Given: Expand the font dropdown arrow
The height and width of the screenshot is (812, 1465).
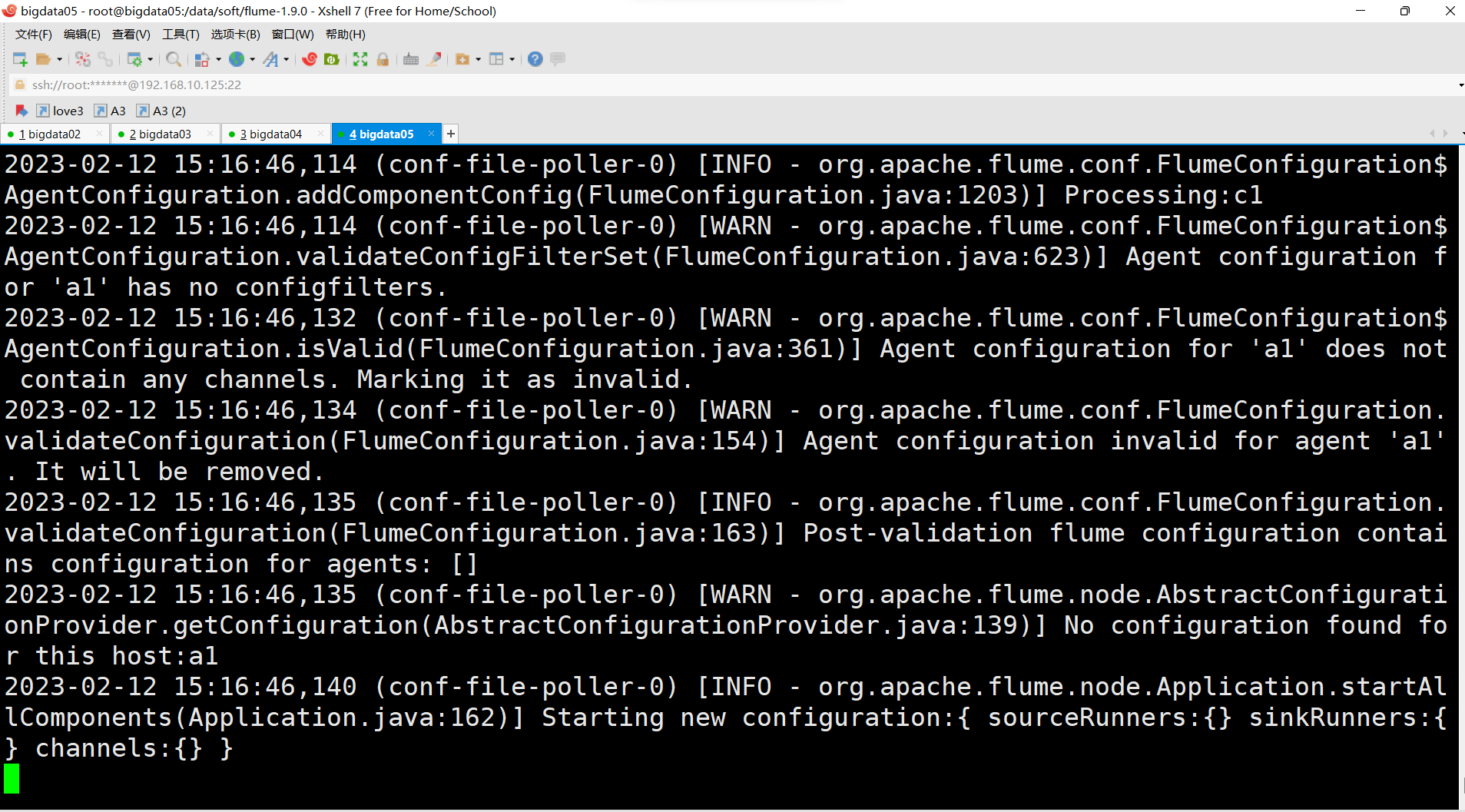Looking at the screenshot, I should (286, 59).
